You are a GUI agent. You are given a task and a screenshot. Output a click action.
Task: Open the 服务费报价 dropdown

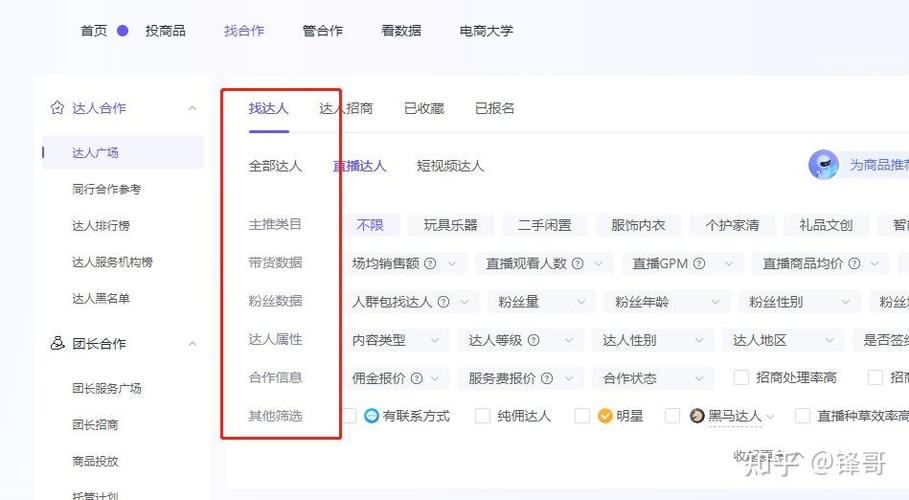coord(520,378)
